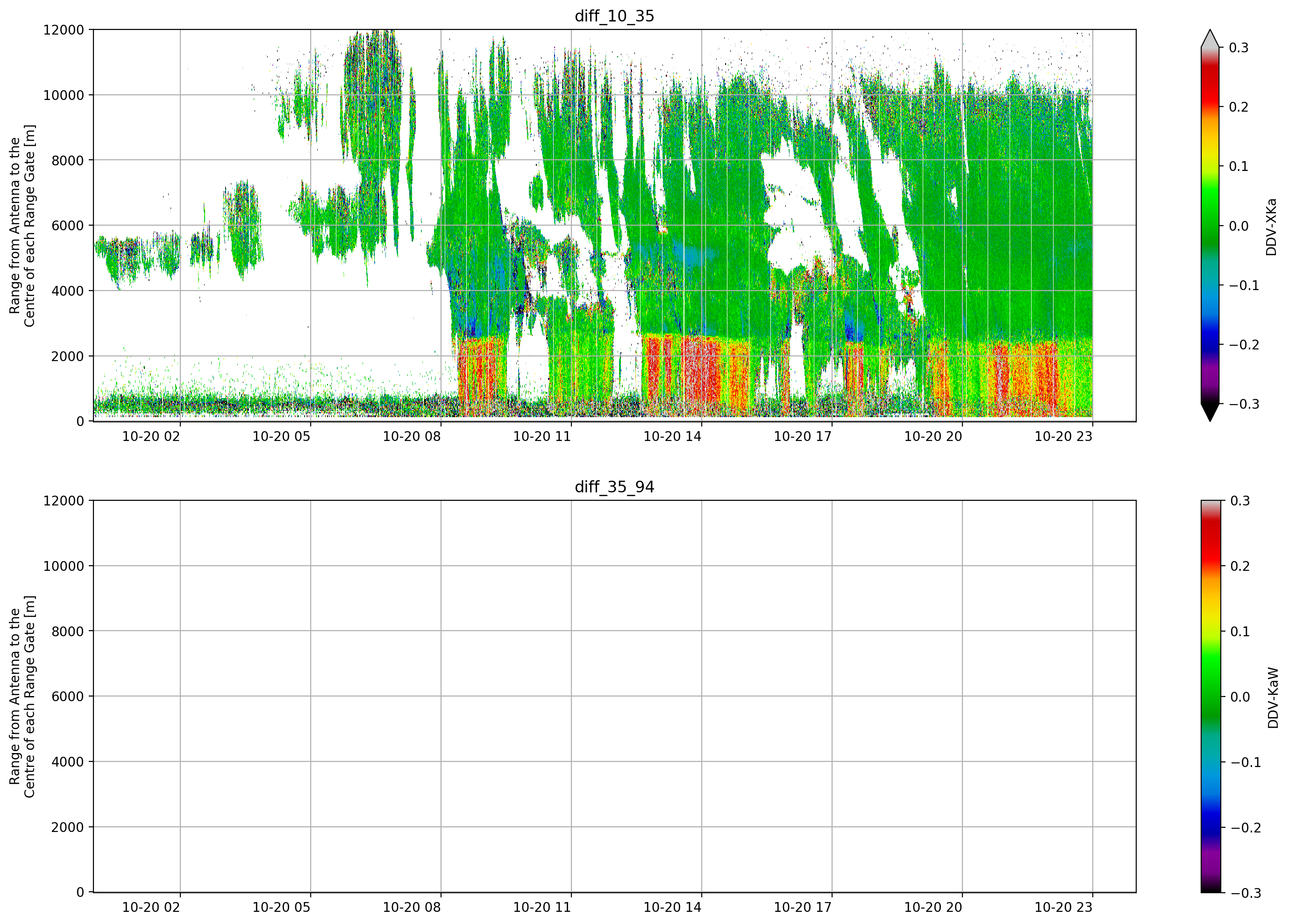Viewport: 1289px width, 924px height.
Task: Click the top plot's 10-20 23 time tick label
Action: 1063,436
